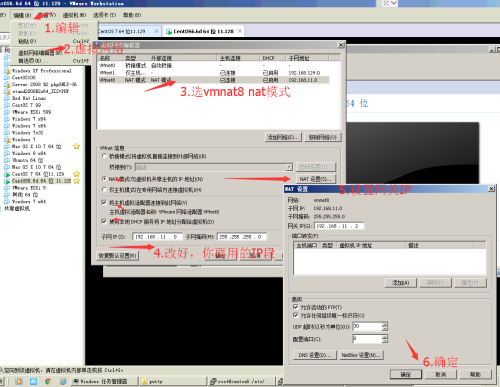500x387 pixels.
Task: Click the gateway IP field 192.168.11.2
Action: pos(339,226)
